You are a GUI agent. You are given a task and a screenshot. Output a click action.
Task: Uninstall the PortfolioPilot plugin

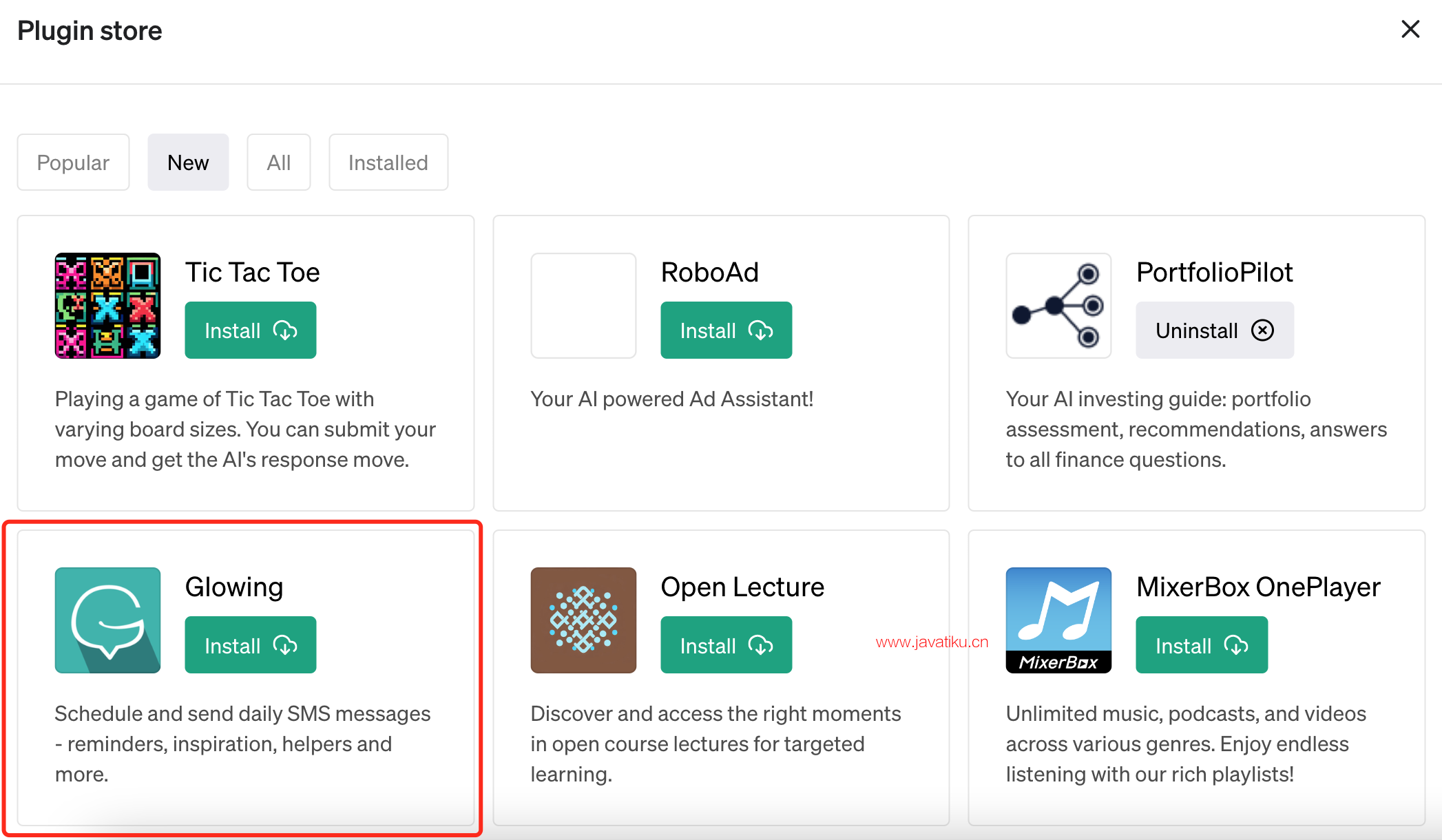coord(1215,330)
